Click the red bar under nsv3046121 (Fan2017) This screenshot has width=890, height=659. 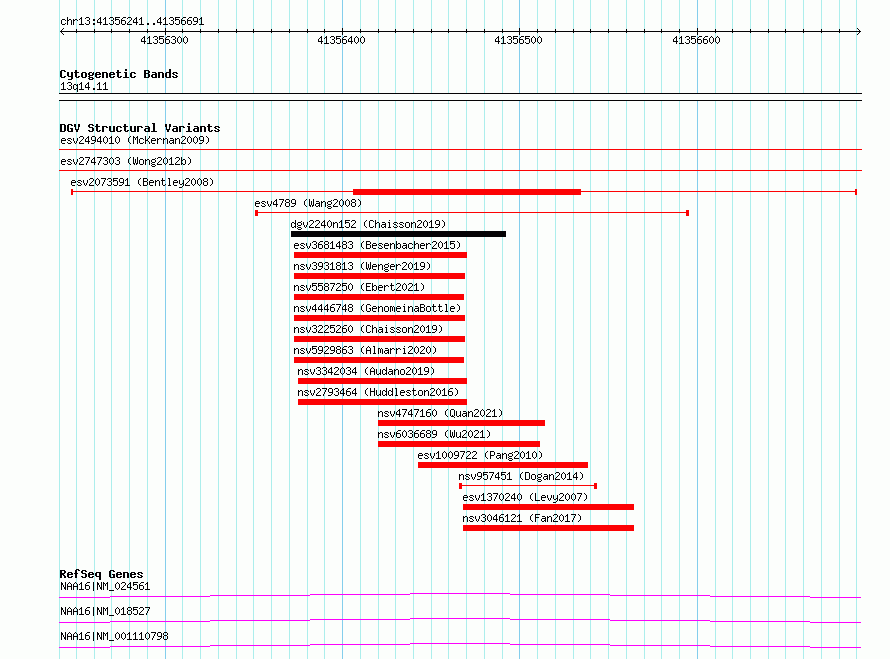(x=548, y=528)
